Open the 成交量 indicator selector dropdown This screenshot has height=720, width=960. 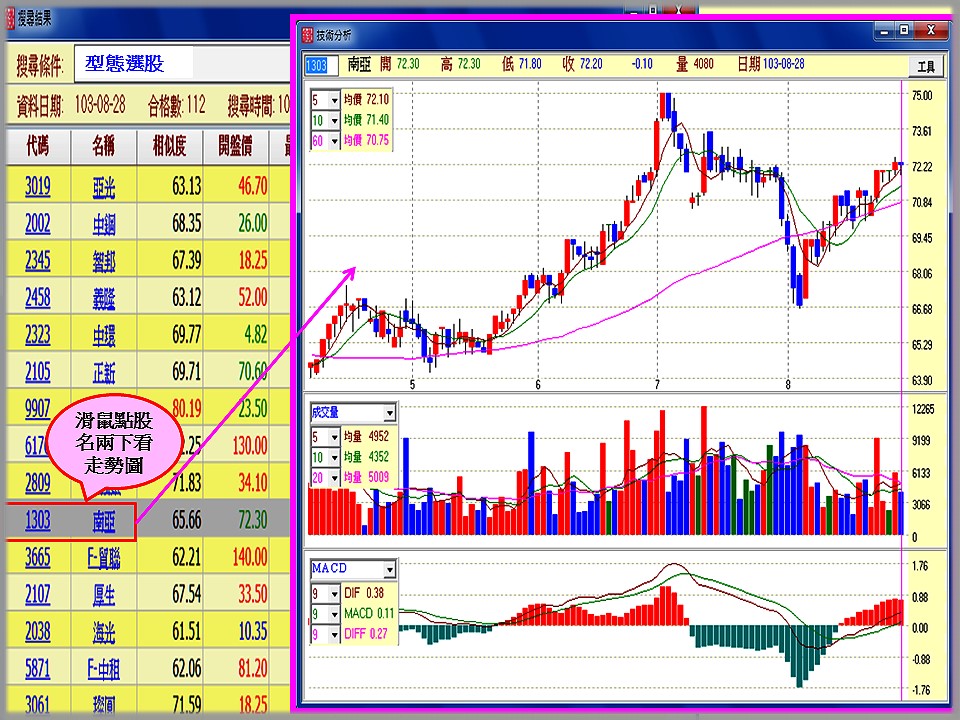[389, 412]
